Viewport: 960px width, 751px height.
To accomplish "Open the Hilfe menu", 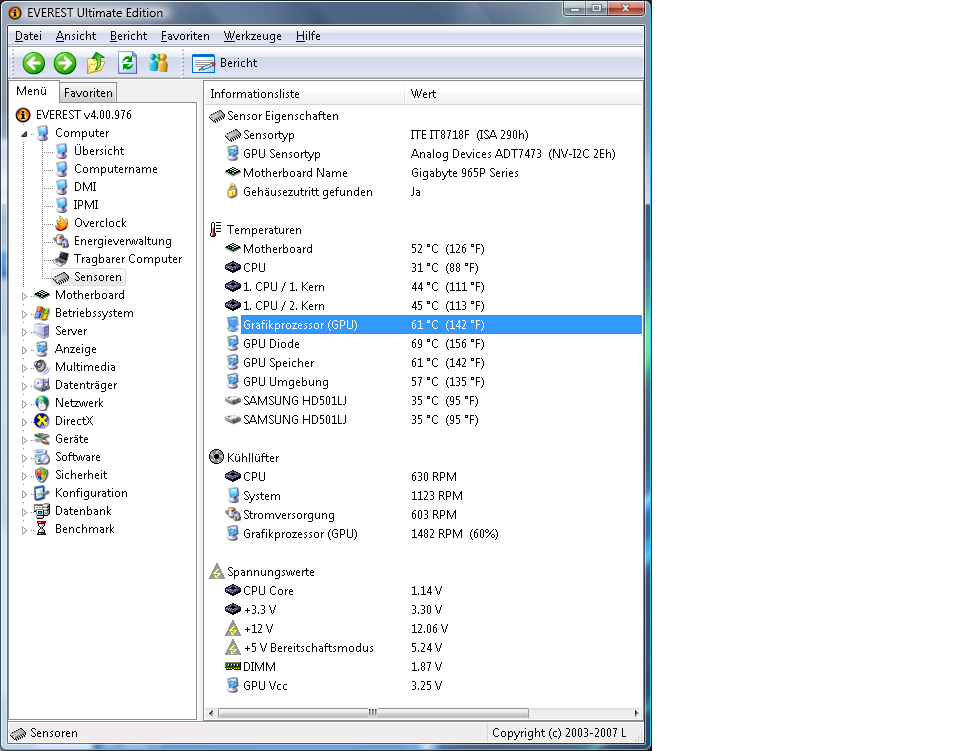I will [308, 36].
